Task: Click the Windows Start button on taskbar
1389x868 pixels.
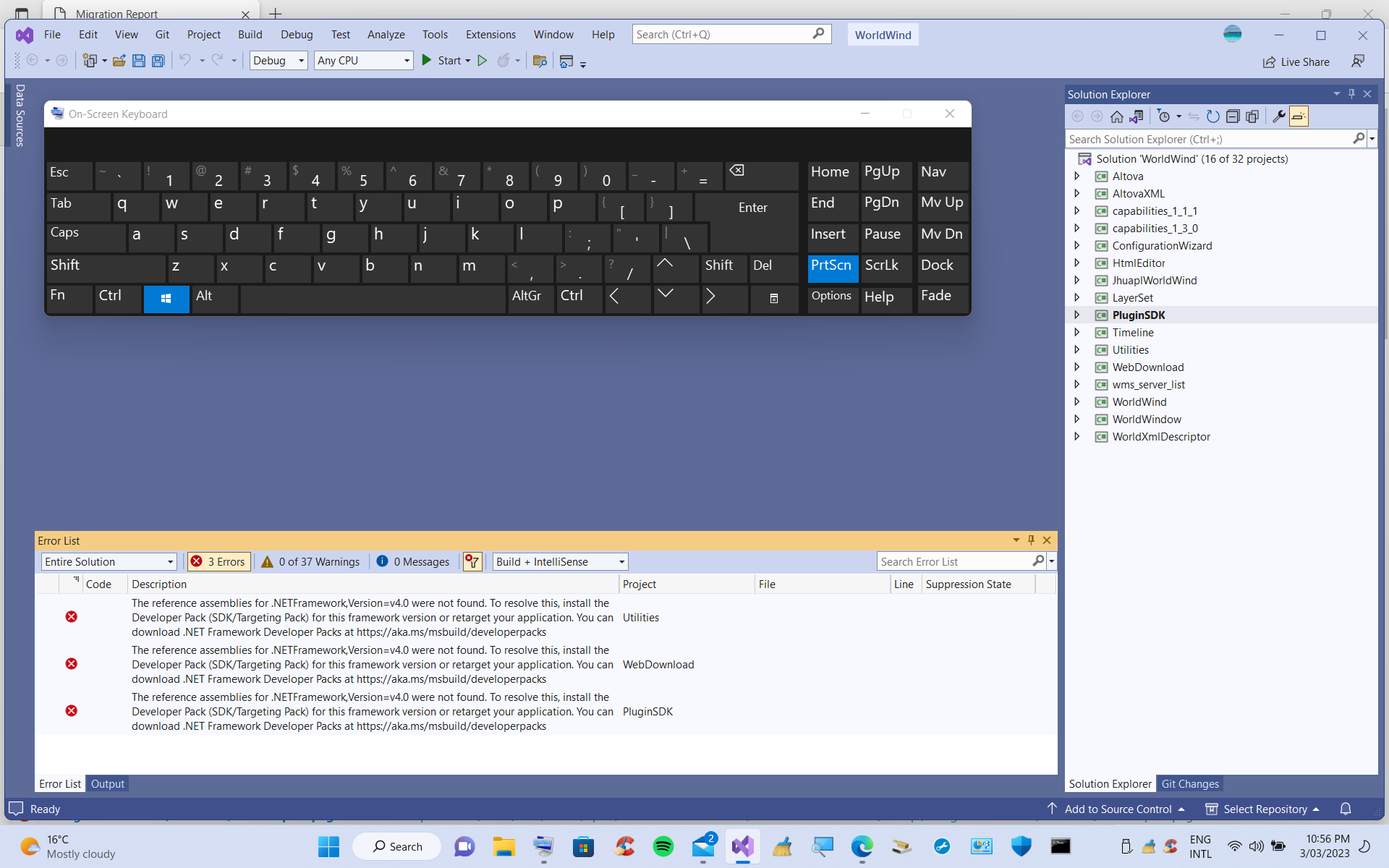Action: tap(328, 846)
